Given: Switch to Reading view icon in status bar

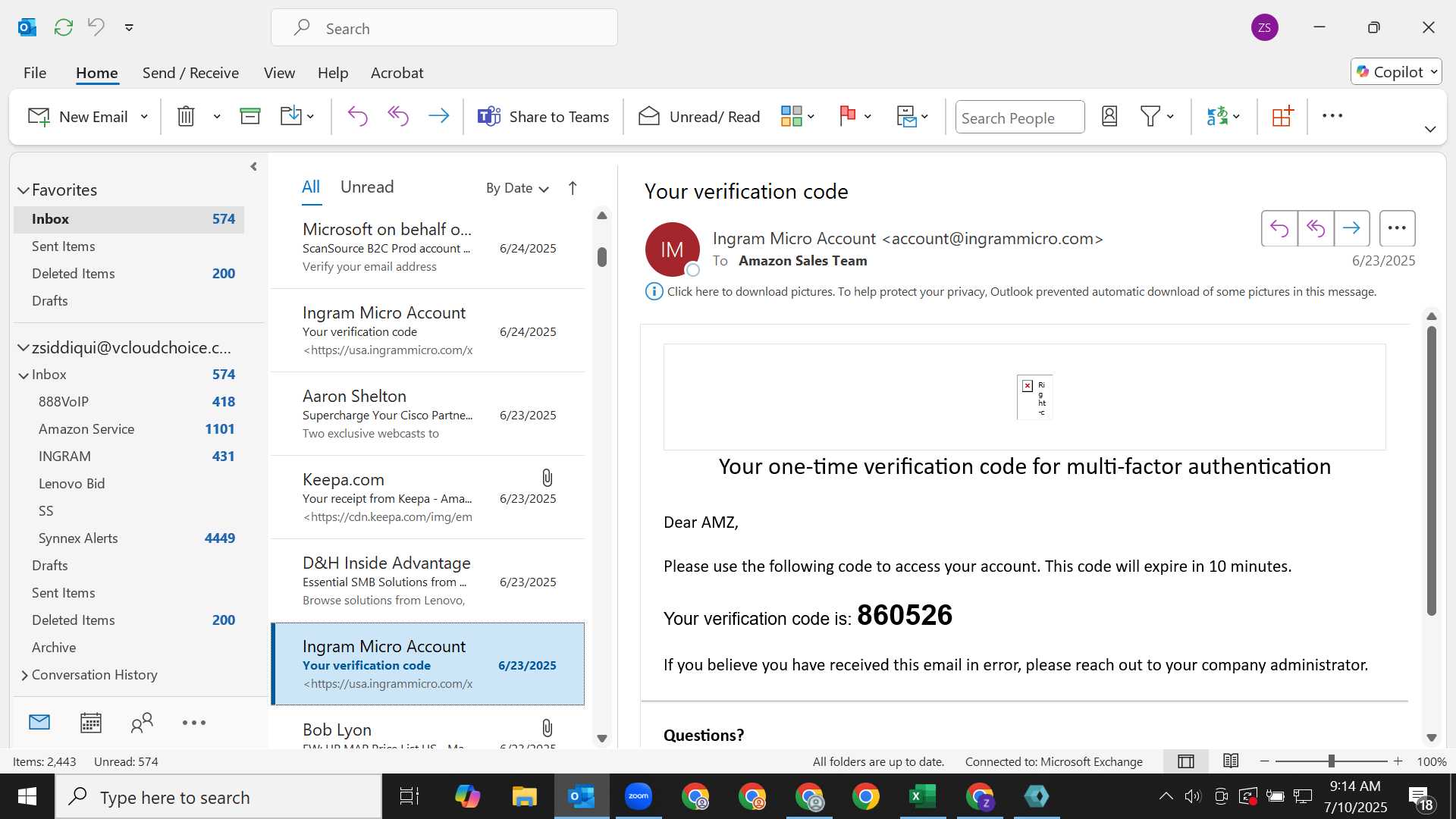Looking at the screenshot, I should coord(1231,761).
